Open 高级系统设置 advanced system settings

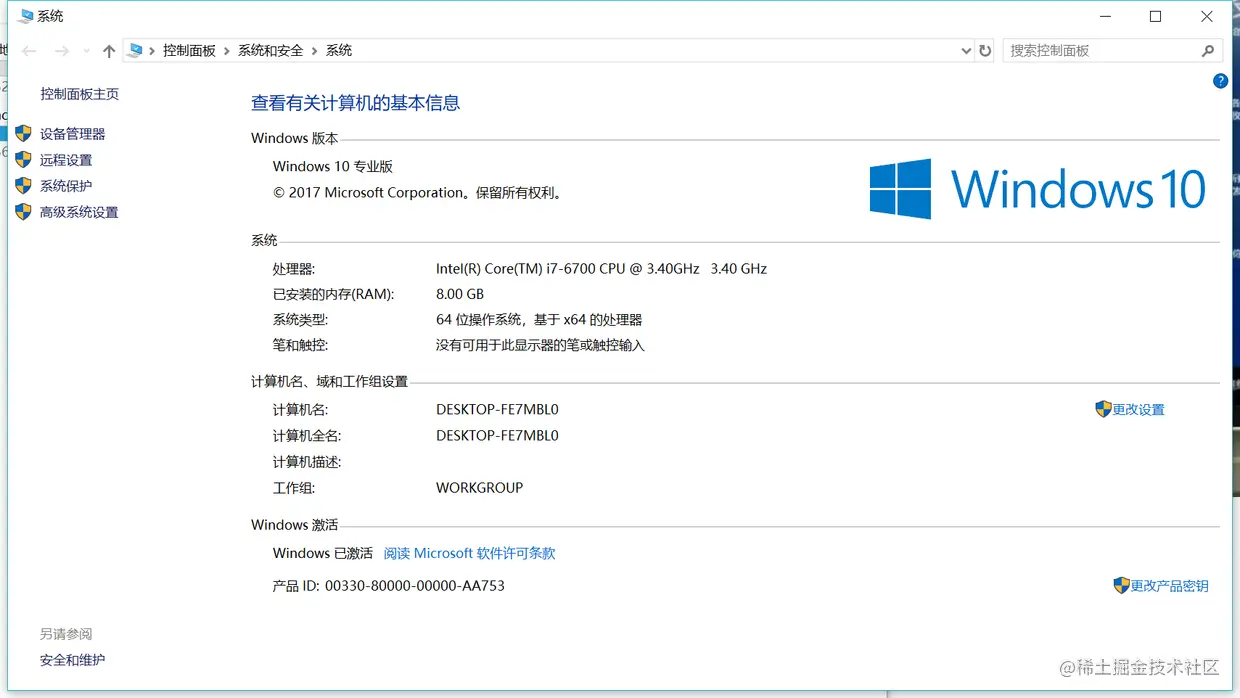[x=79, y=212]
